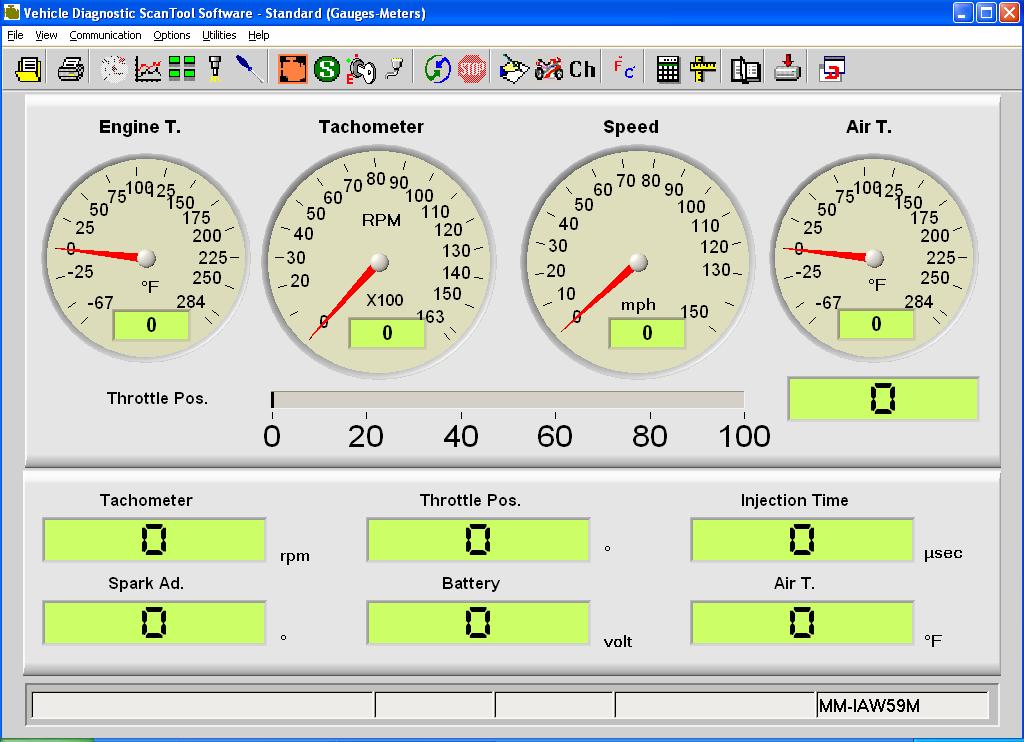Toggle the Fahrenheit/Celsius units icon
1024x742 pixels.
(x=624, y=69)
